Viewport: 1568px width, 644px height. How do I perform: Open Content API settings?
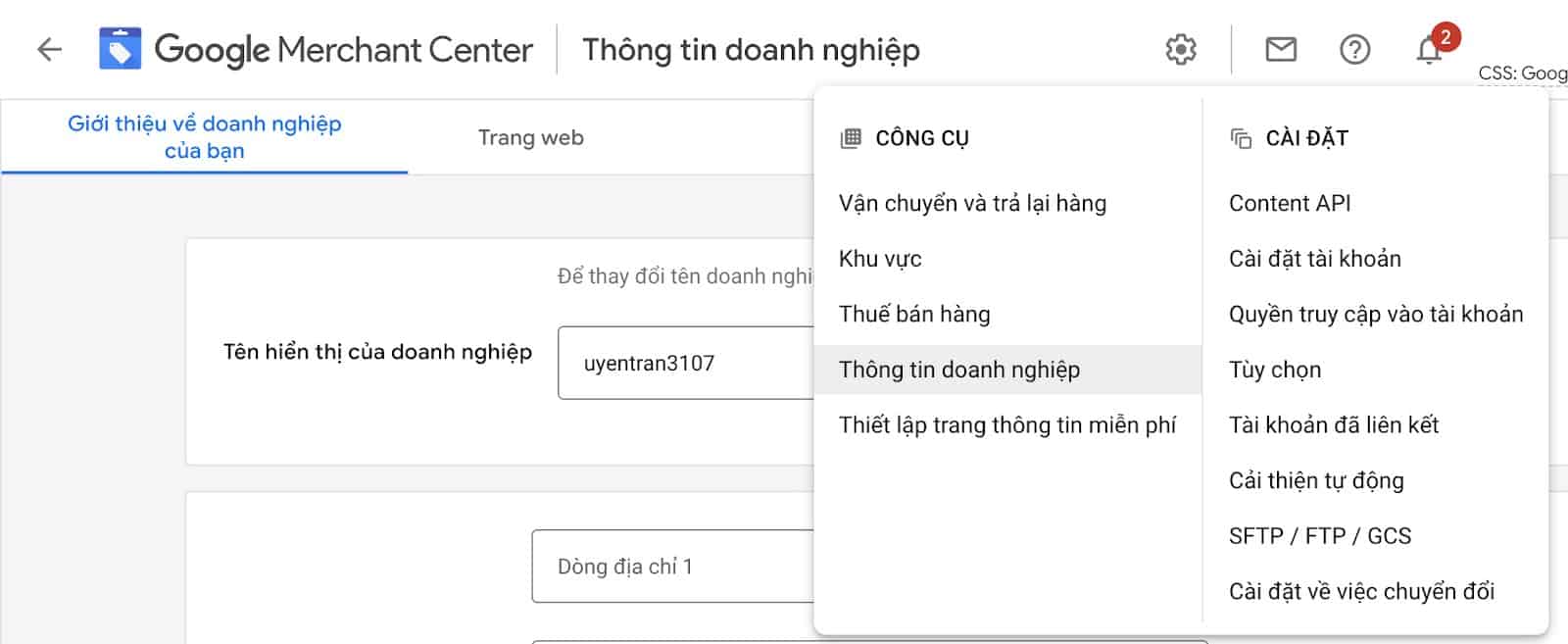tap(1290, 203)
